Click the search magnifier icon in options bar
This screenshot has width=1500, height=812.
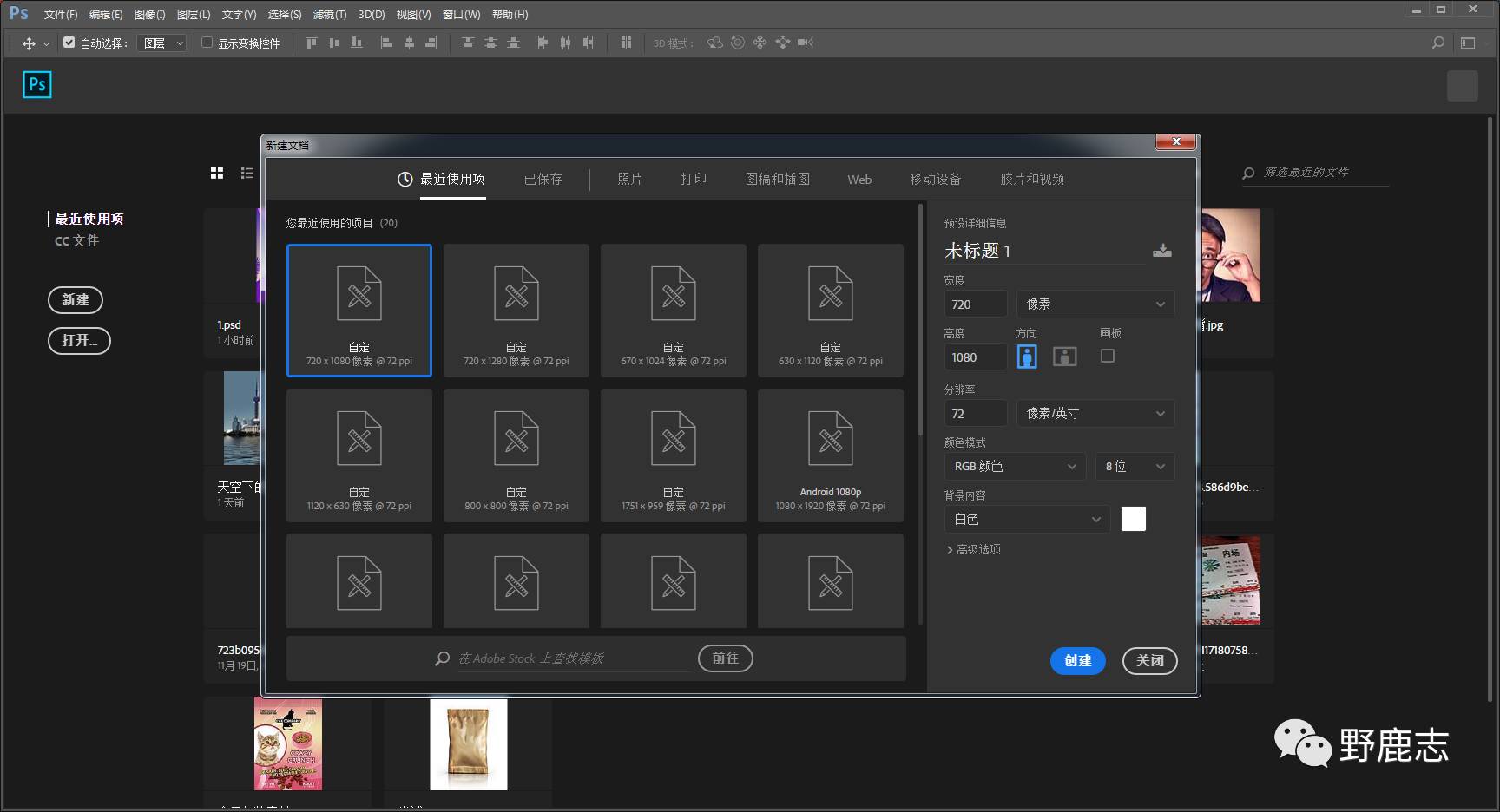click(1438, 43)
